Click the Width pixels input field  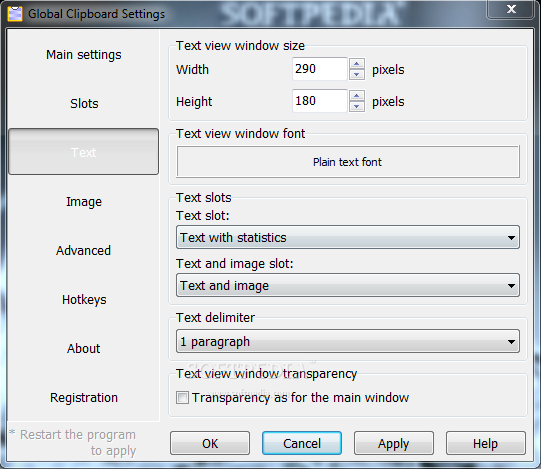[319, 69]
